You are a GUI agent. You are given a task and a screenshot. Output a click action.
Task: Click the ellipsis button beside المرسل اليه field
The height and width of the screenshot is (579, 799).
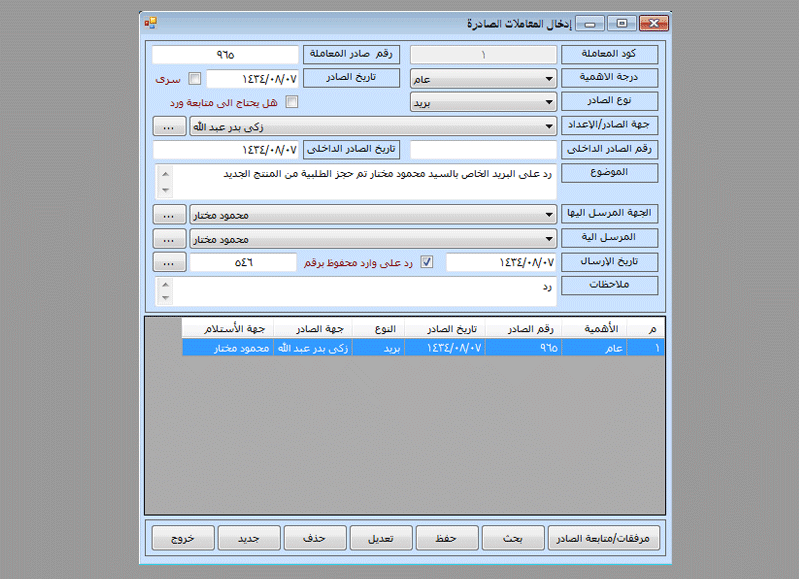coord(169,239)
